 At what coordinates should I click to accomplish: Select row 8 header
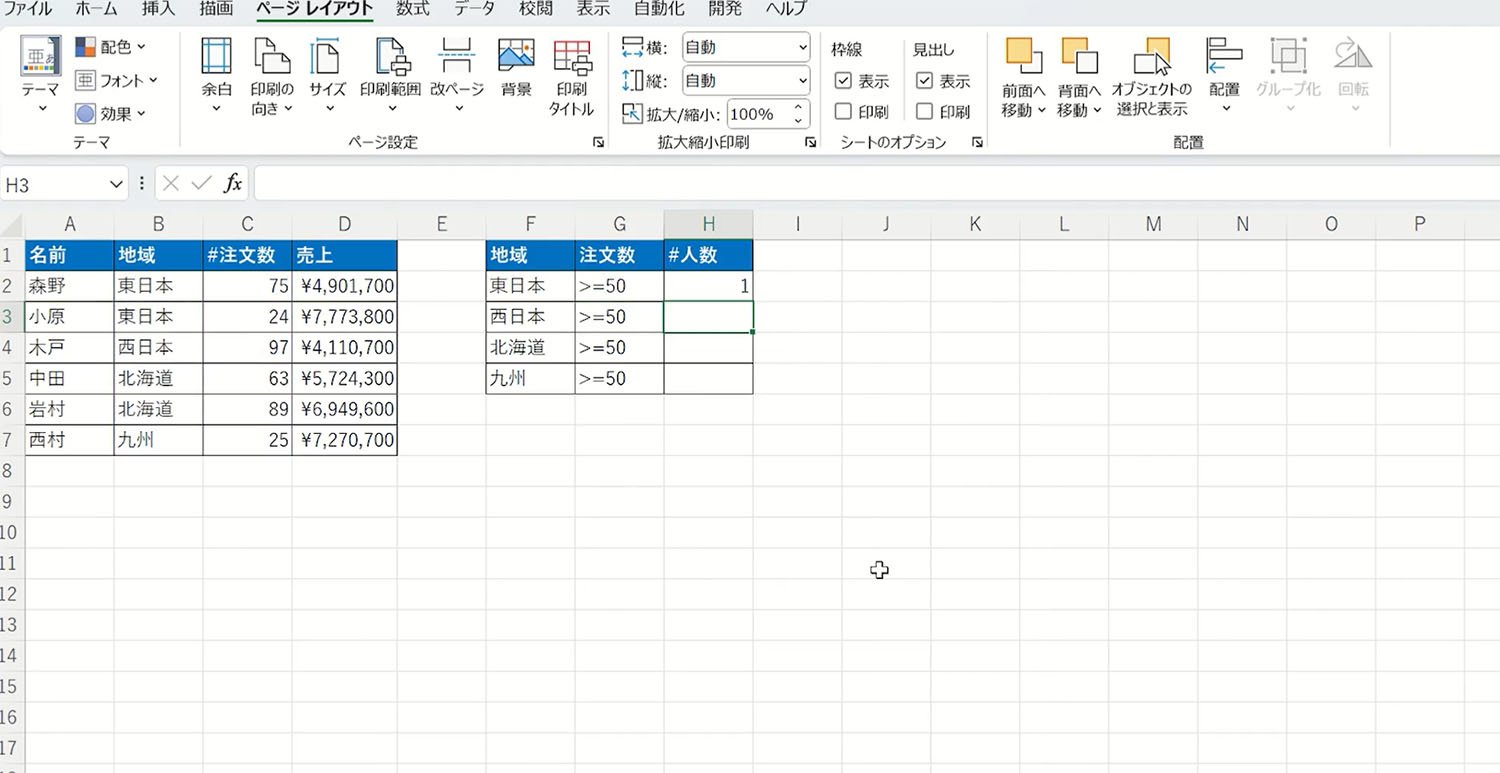[12, 470]
